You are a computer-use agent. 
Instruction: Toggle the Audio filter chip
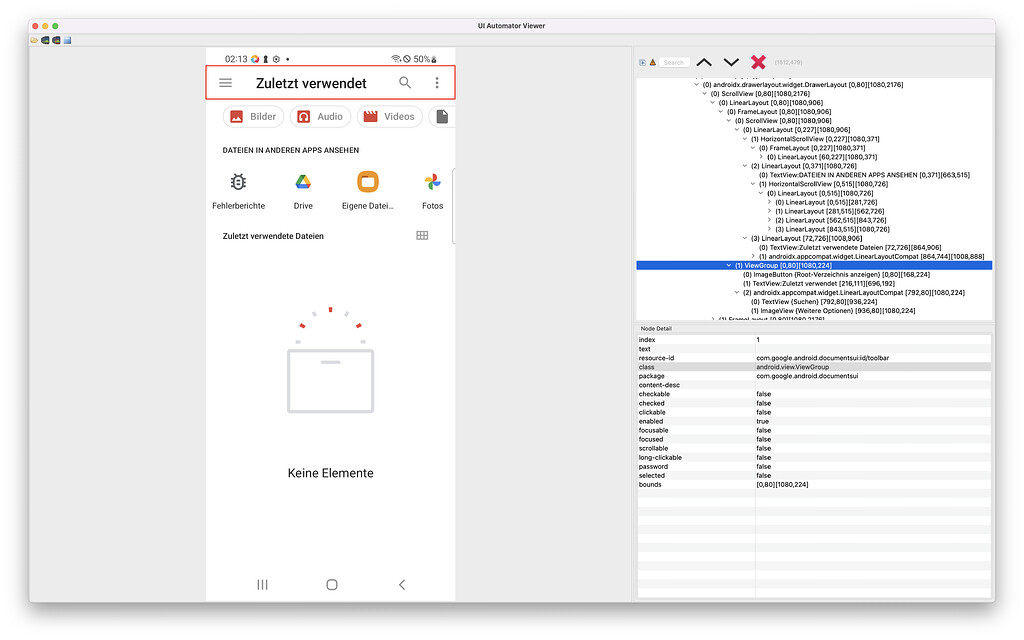[x=318, y=116]
